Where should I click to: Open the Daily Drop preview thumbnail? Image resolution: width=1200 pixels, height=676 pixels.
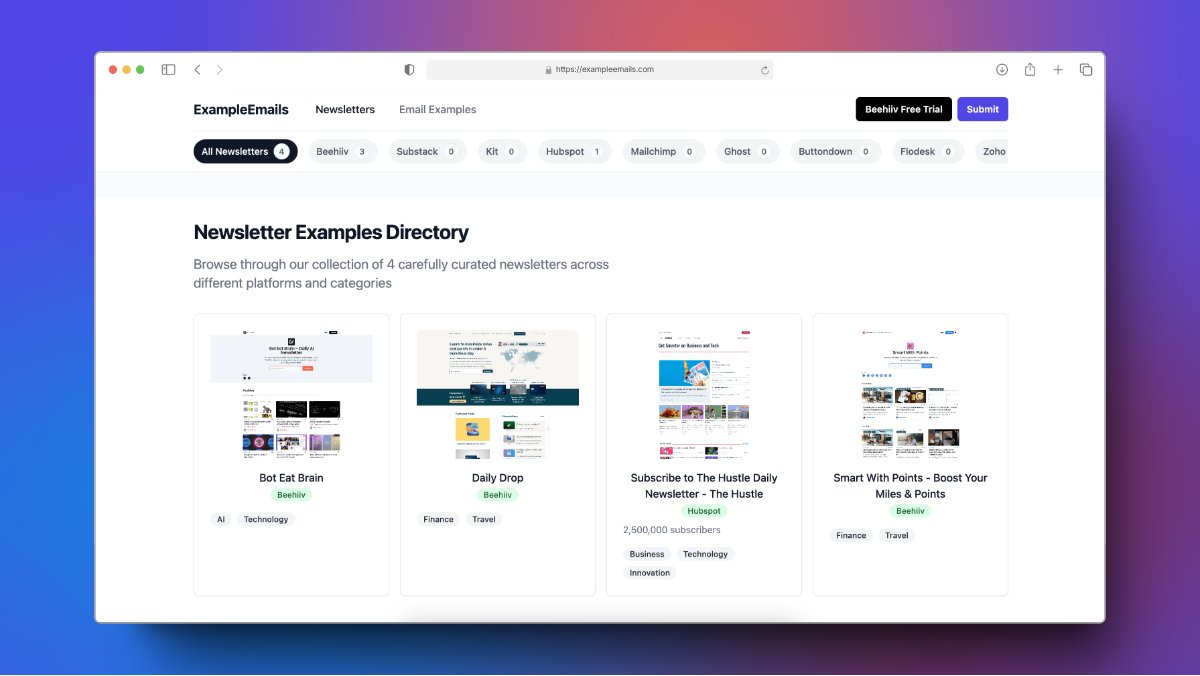pos(497,394)
